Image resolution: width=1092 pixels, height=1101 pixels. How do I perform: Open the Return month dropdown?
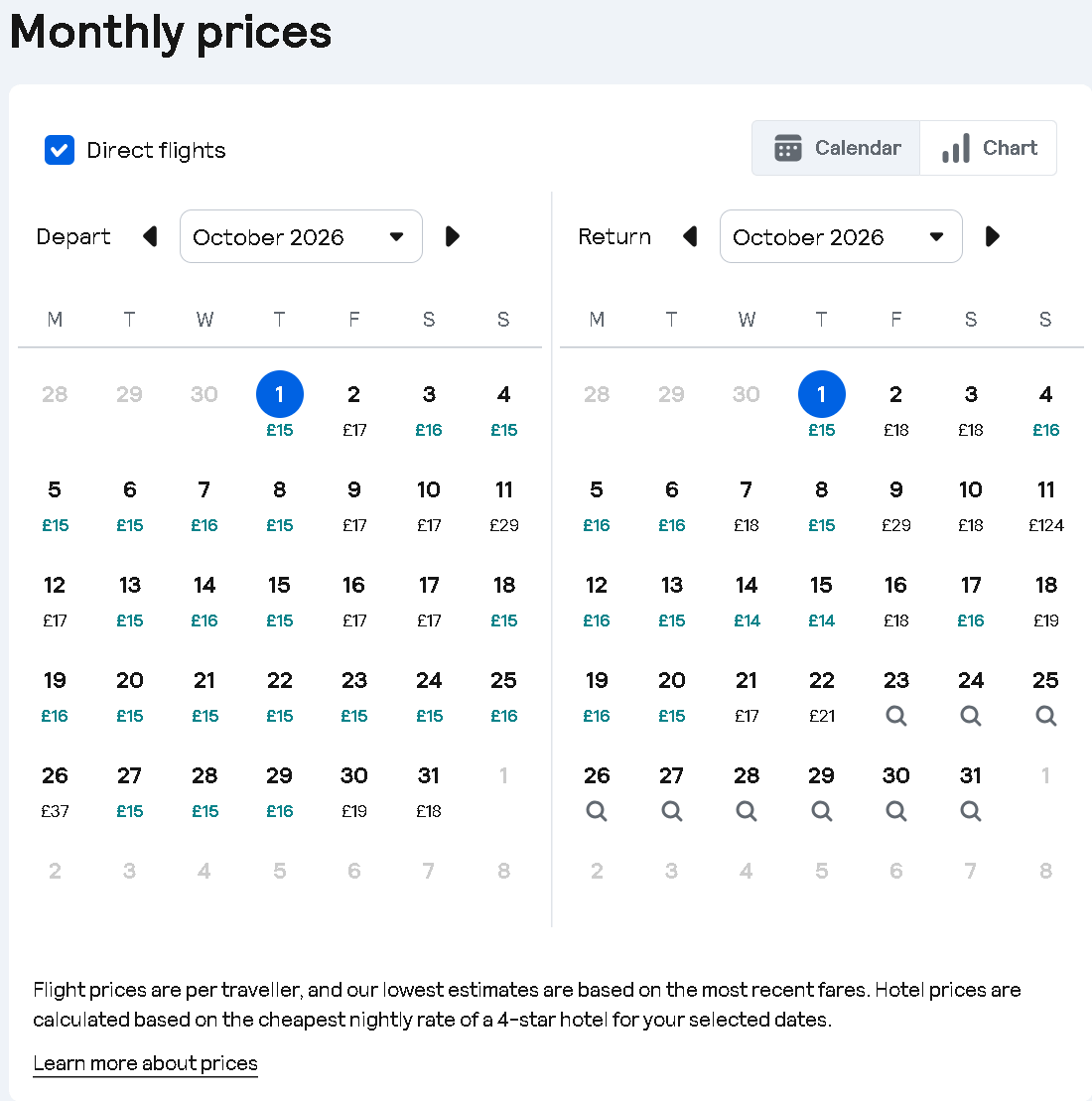841,236
